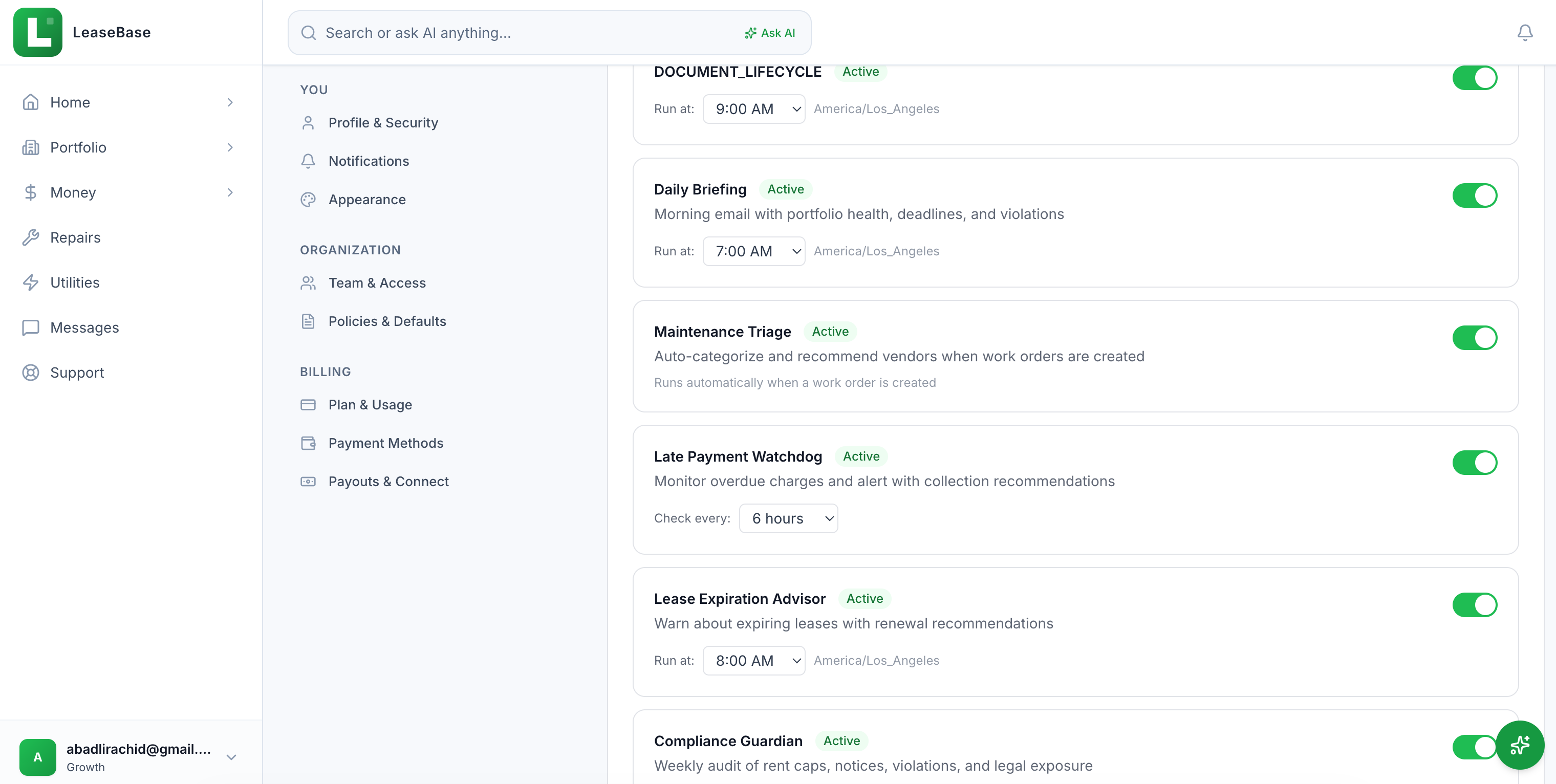Open the 8:00 AM Lease Expiration time dropdown
This screenshot has width=1556, height=784.
[x=753, y=661]
